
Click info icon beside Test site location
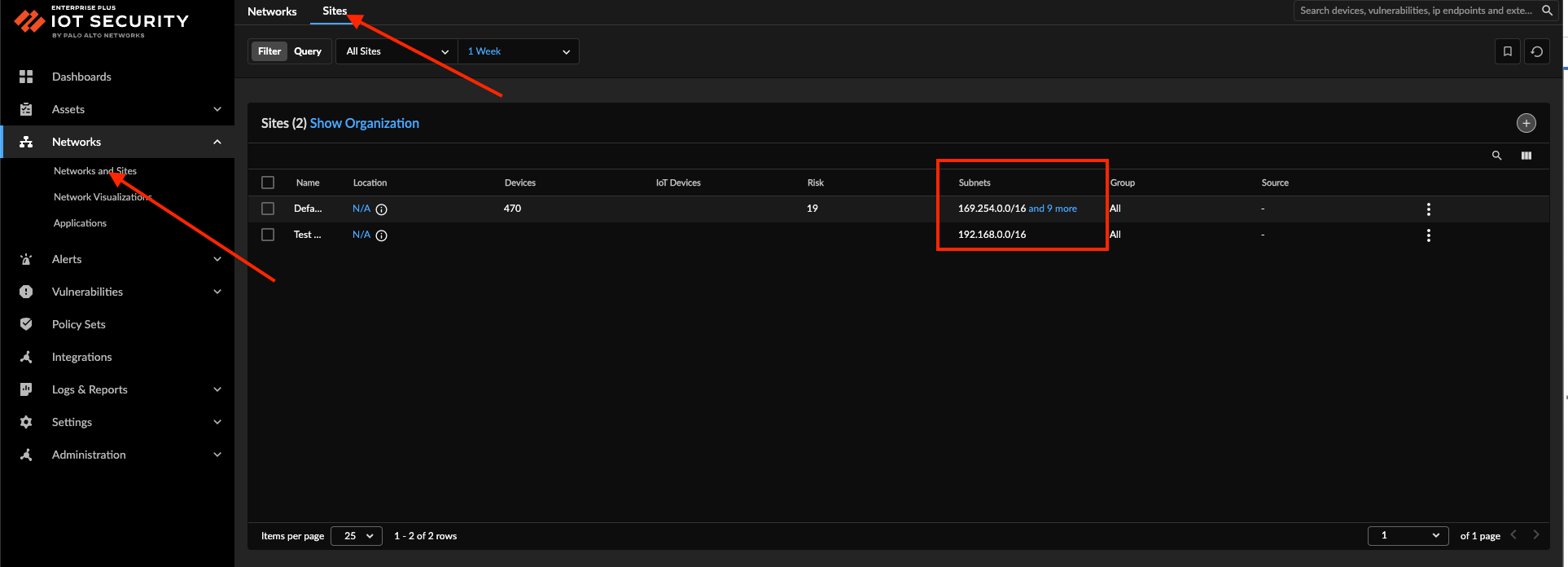click(x=381, y=235)
